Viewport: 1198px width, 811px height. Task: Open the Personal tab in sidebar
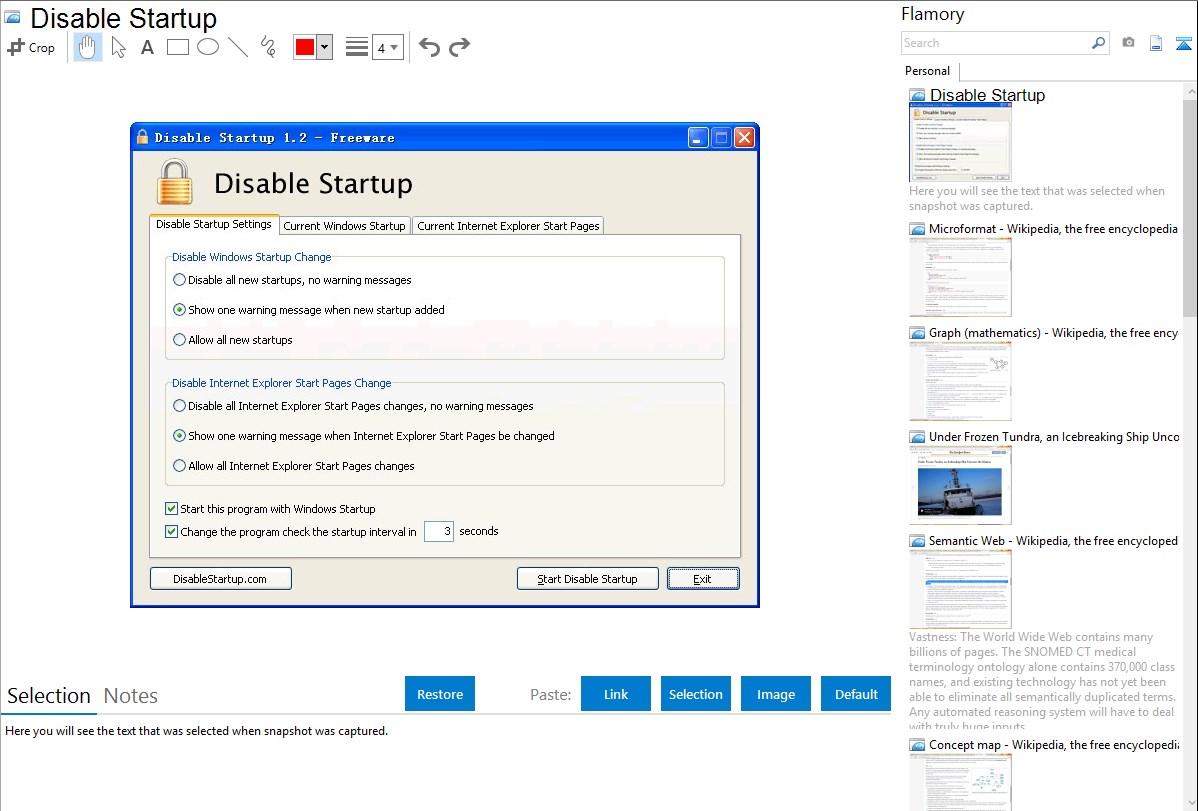pyautogui.click(x=927, y=71)
